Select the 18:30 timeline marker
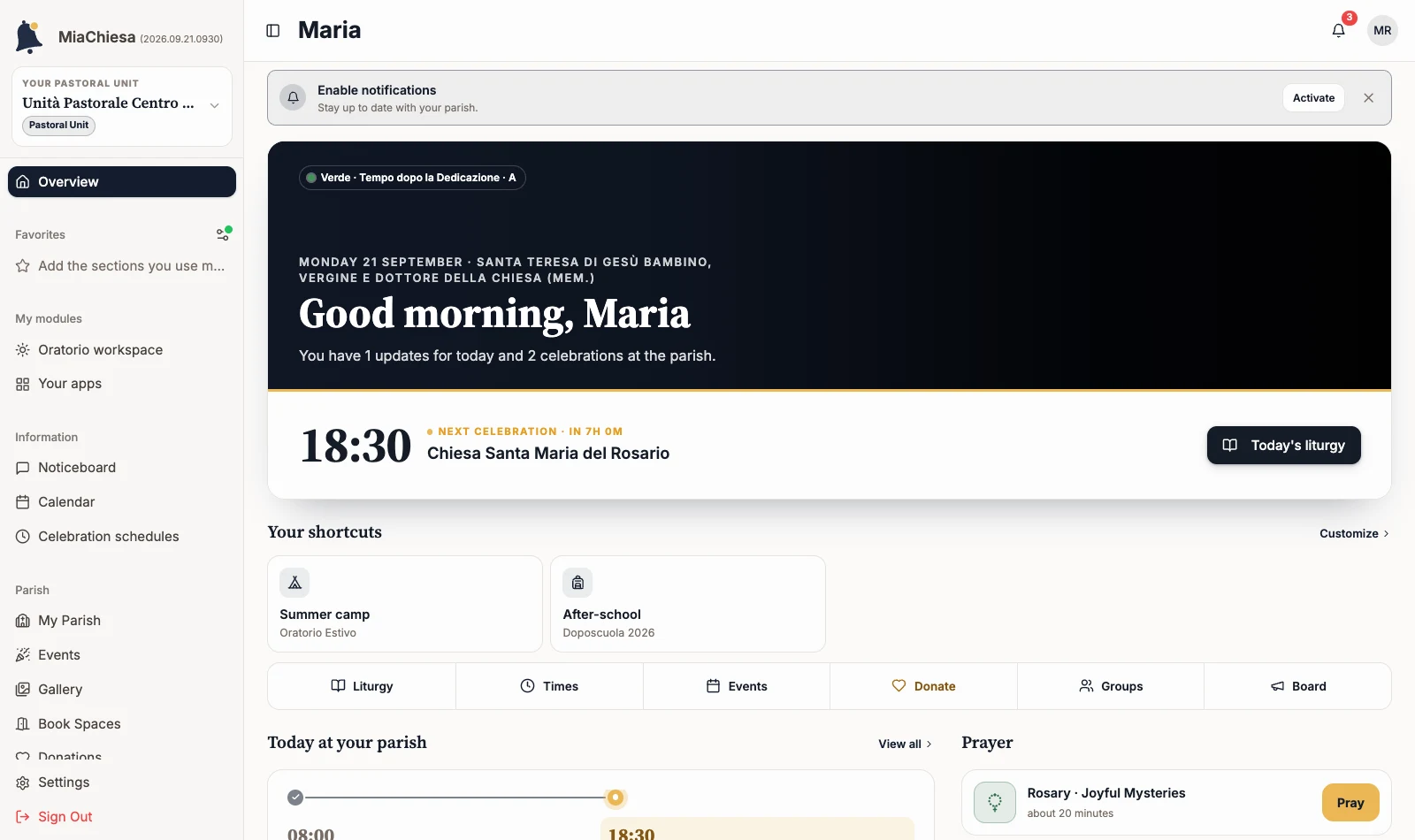The height and width of the screenshot is (840, 1415). pos(616,798)
